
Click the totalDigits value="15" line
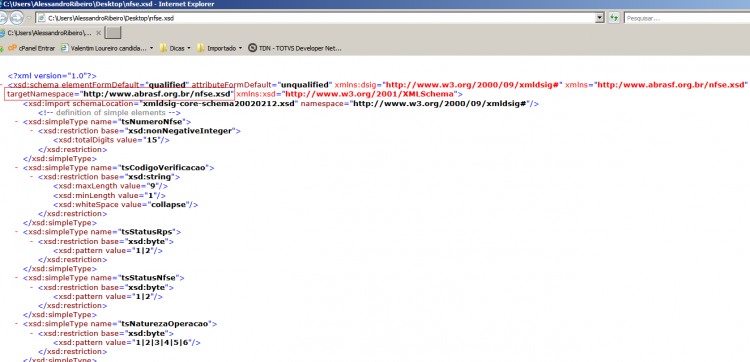(111, 140)
